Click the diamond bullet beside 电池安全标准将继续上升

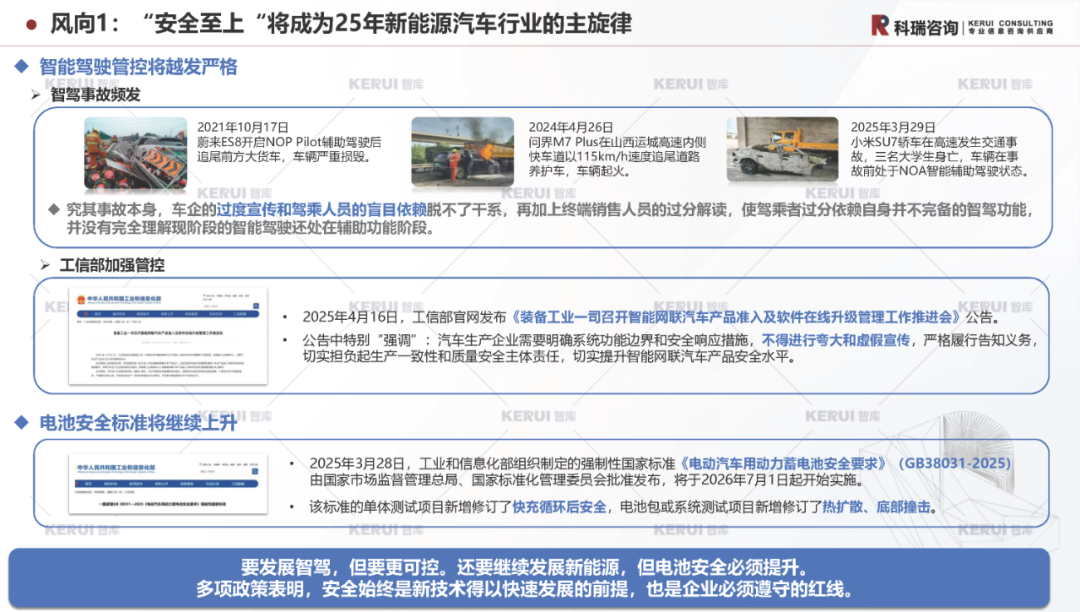[x=22, y=422]
